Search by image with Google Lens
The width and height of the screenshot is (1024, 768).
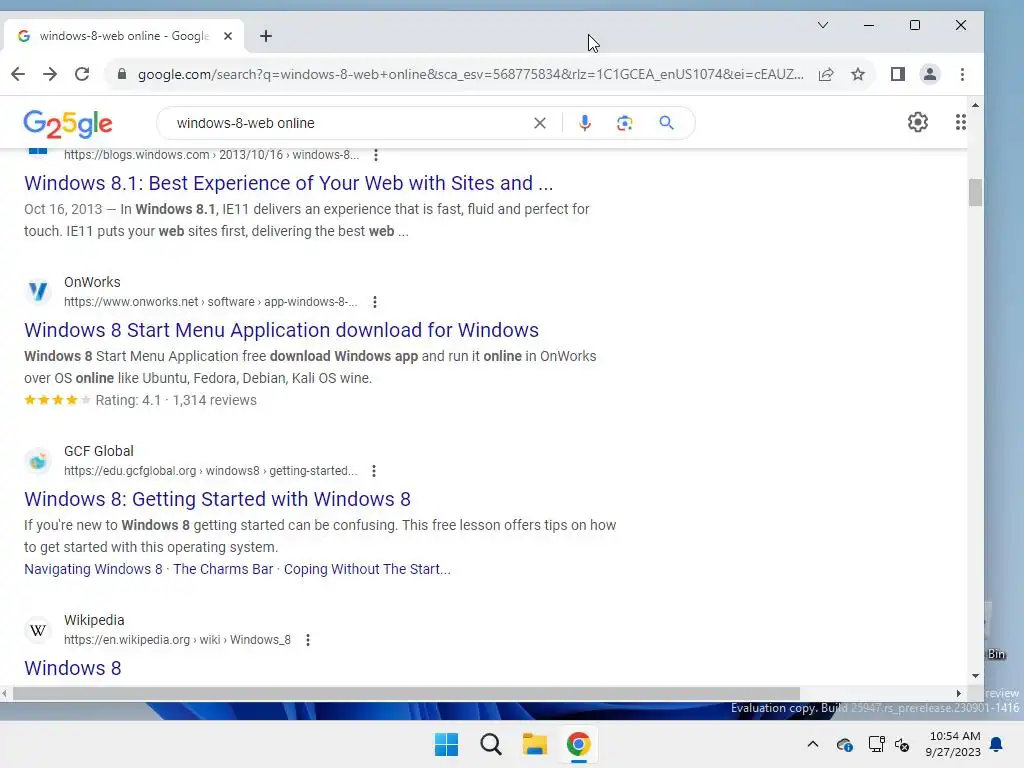(624, 123)
